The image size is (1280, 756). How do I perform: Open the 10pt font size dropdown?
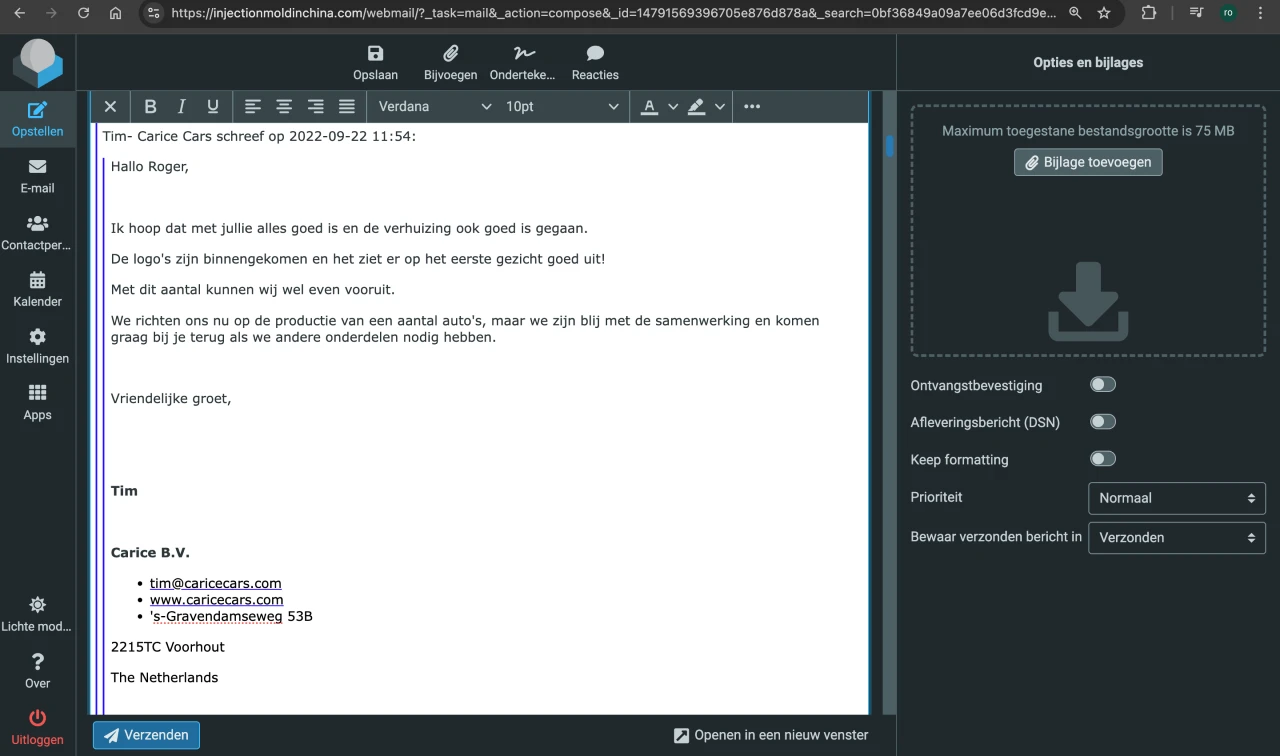561,107
